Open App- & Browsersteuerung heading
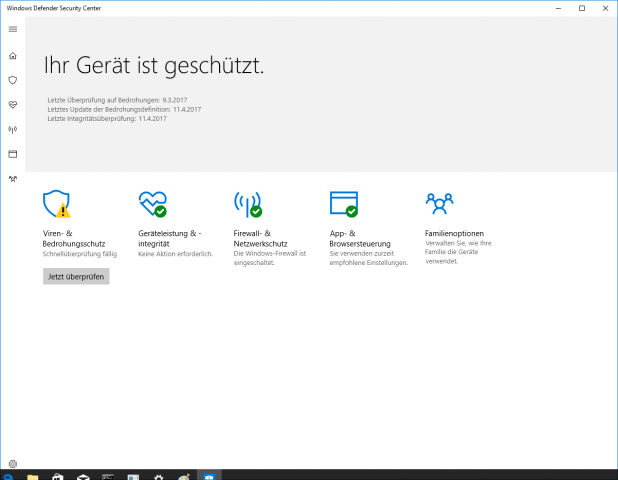Screen dimensions: 618x480 [360, 238]
